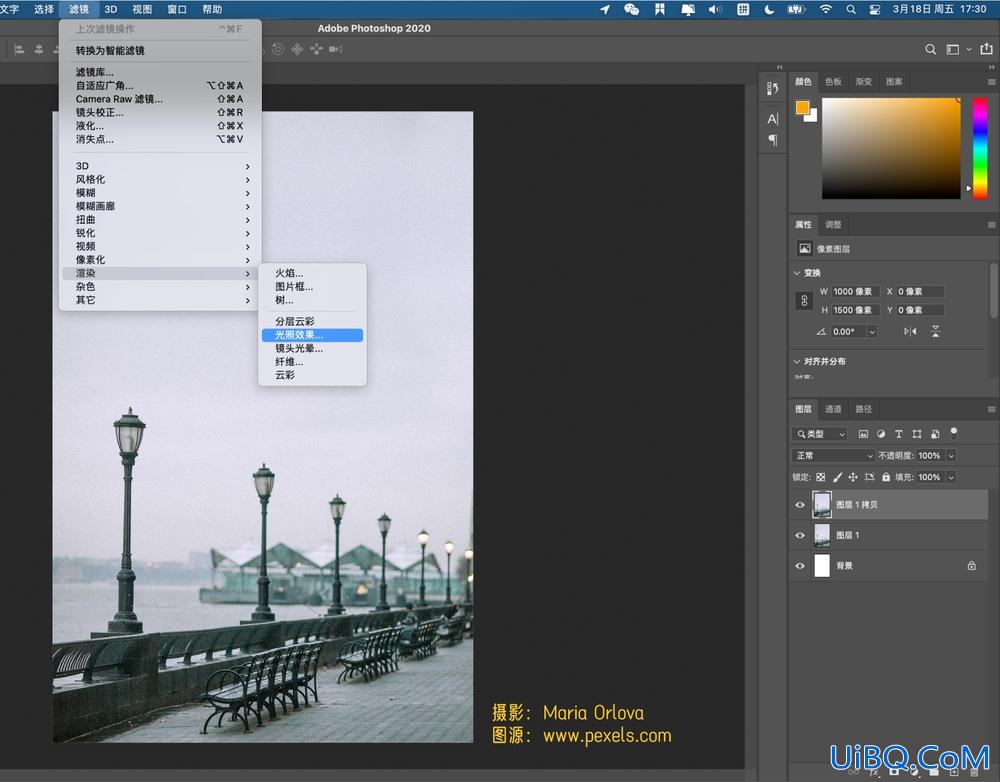Open the 视图 menu in menu bar
Image resolution: width=1000 pixels, height=782 pixels.
[x=142, y=9]
